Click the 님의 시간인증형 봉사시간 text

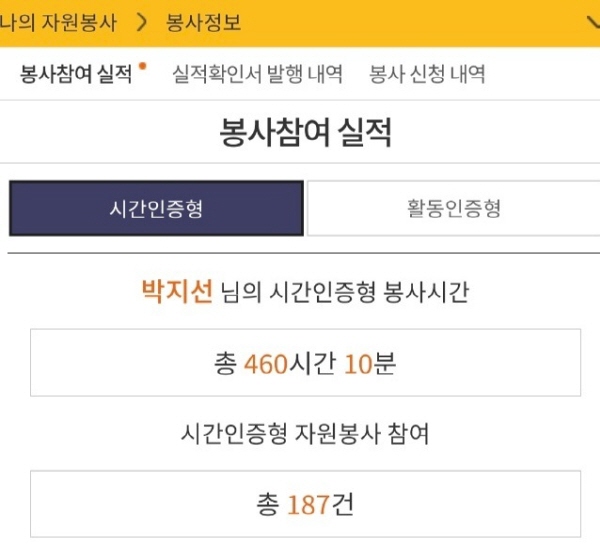coord(346,293)
